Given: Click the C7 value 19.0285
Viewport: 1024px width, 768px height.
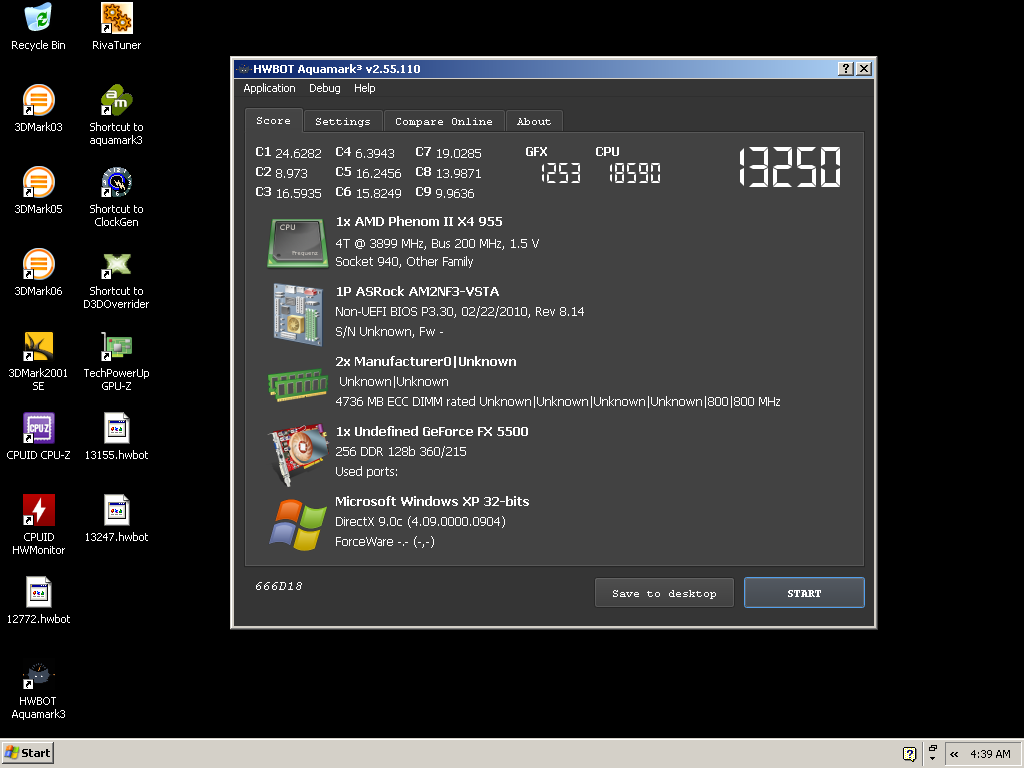Looking at the screenshot, I should coord(458,153).
